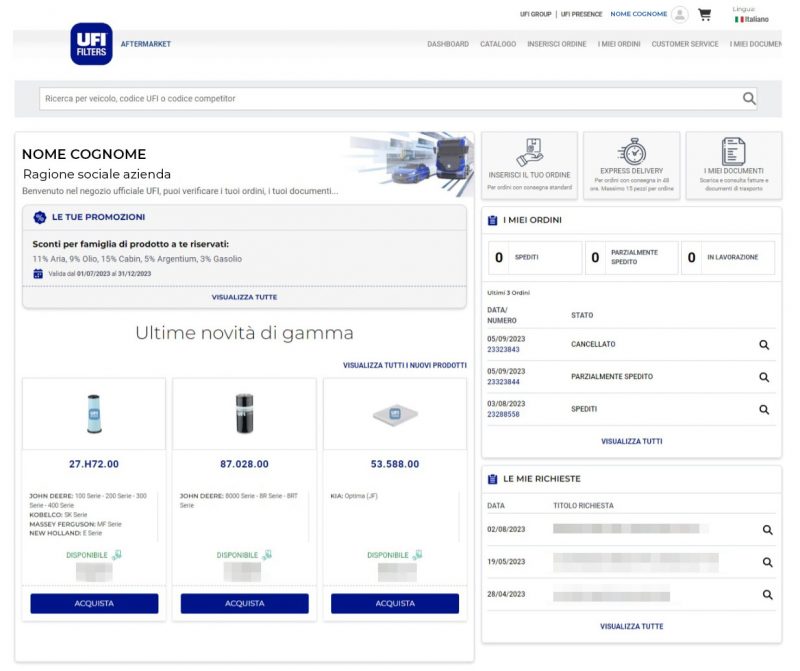Click Visualizza tutti under I miei ordini
Image resolution: width=800 pixels, height=671 pixels.
632,441
